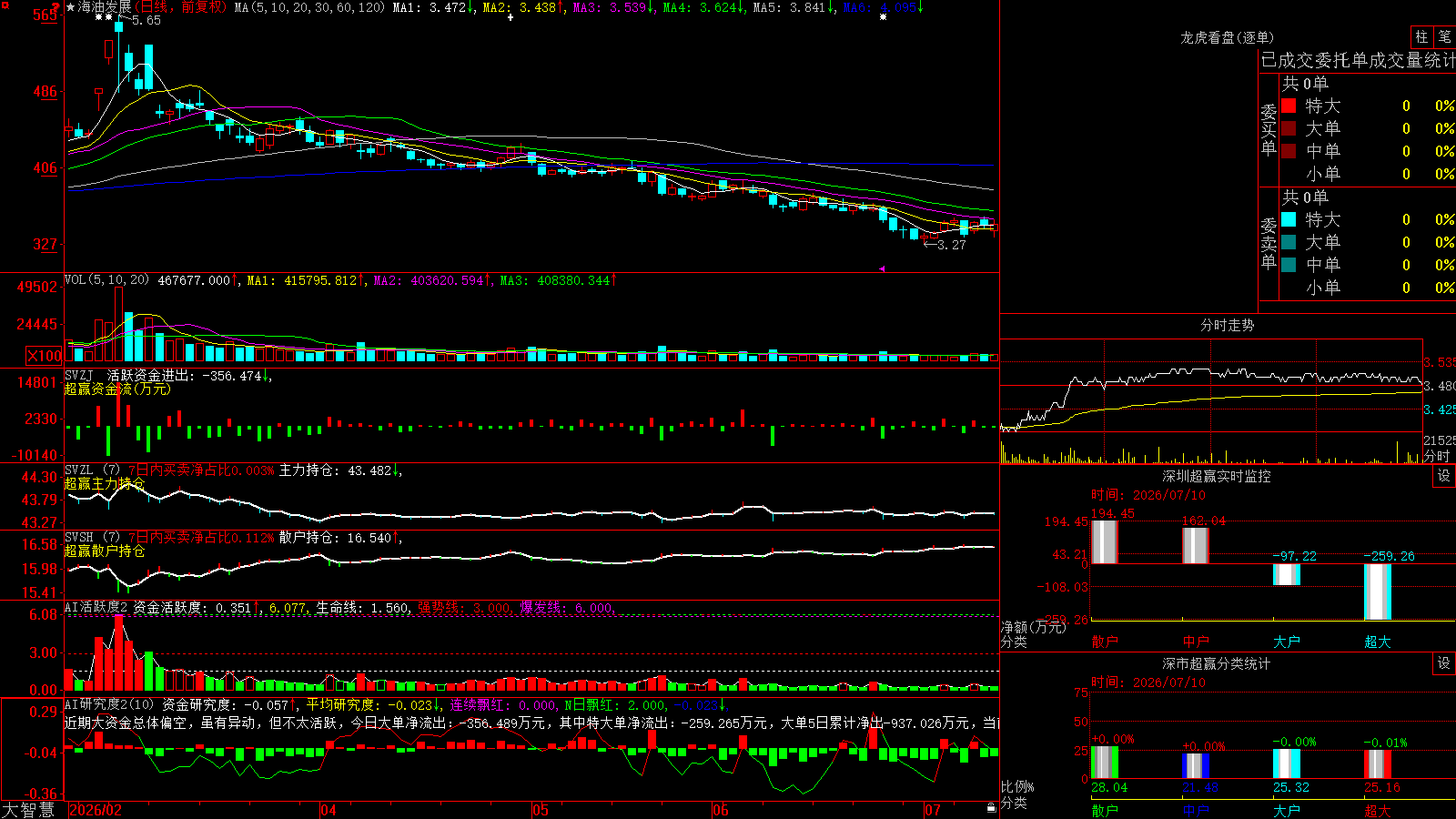The image size is (1456, 819).
Task: Click the 大户 bar showing -97.22 net amount
Action: click(1287, 575)
